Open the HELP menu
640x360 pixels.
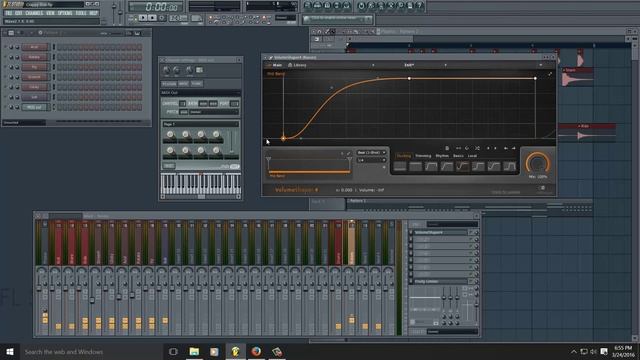(x=93, y=13)
